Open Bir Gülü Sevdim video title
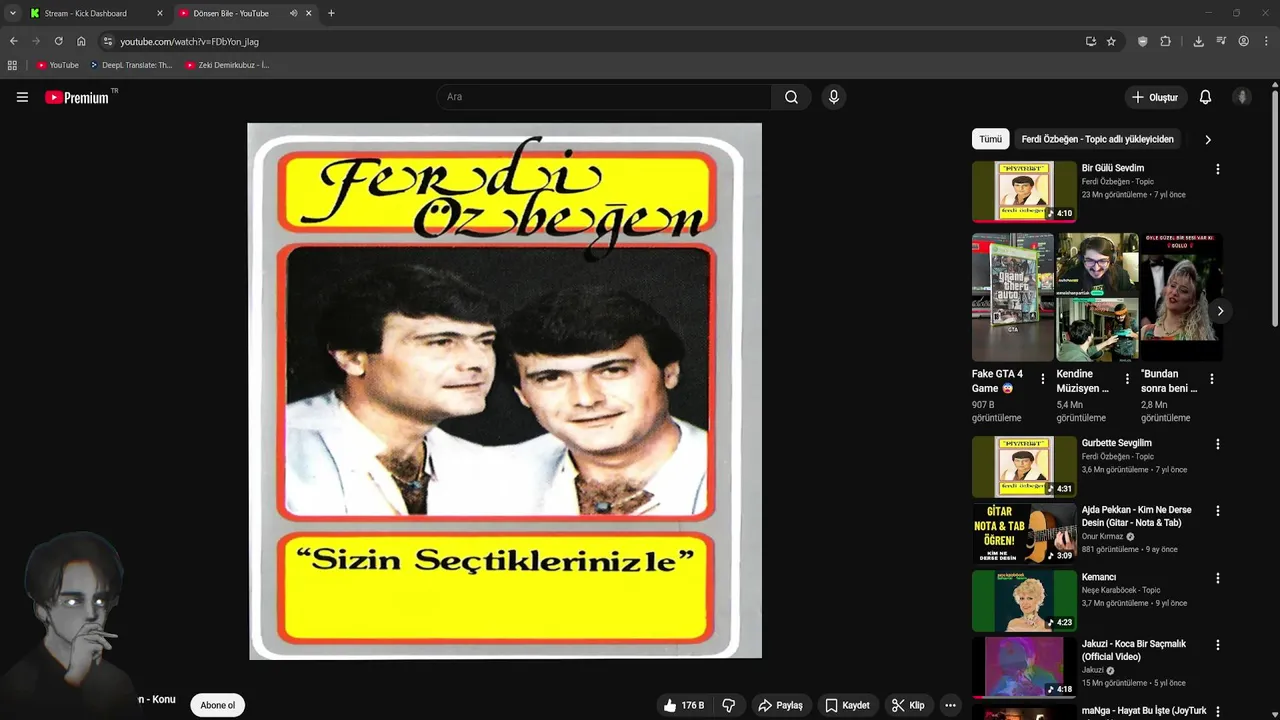Image resolution: width=1280 pixels, height=720 pixels. 1112,168
